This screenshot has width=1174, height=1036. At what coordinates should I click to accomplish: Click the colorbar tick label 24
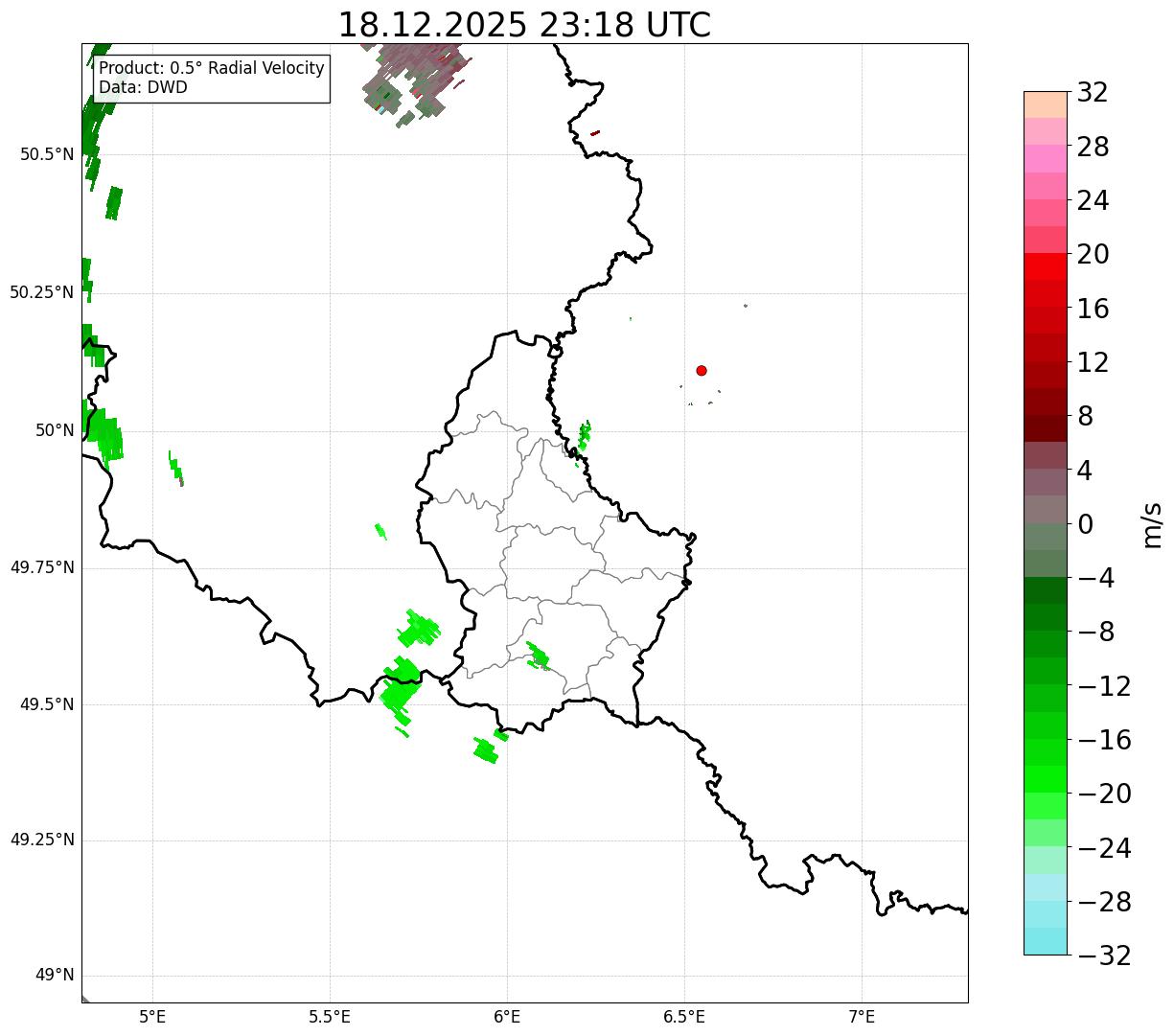pos(1093,201)
